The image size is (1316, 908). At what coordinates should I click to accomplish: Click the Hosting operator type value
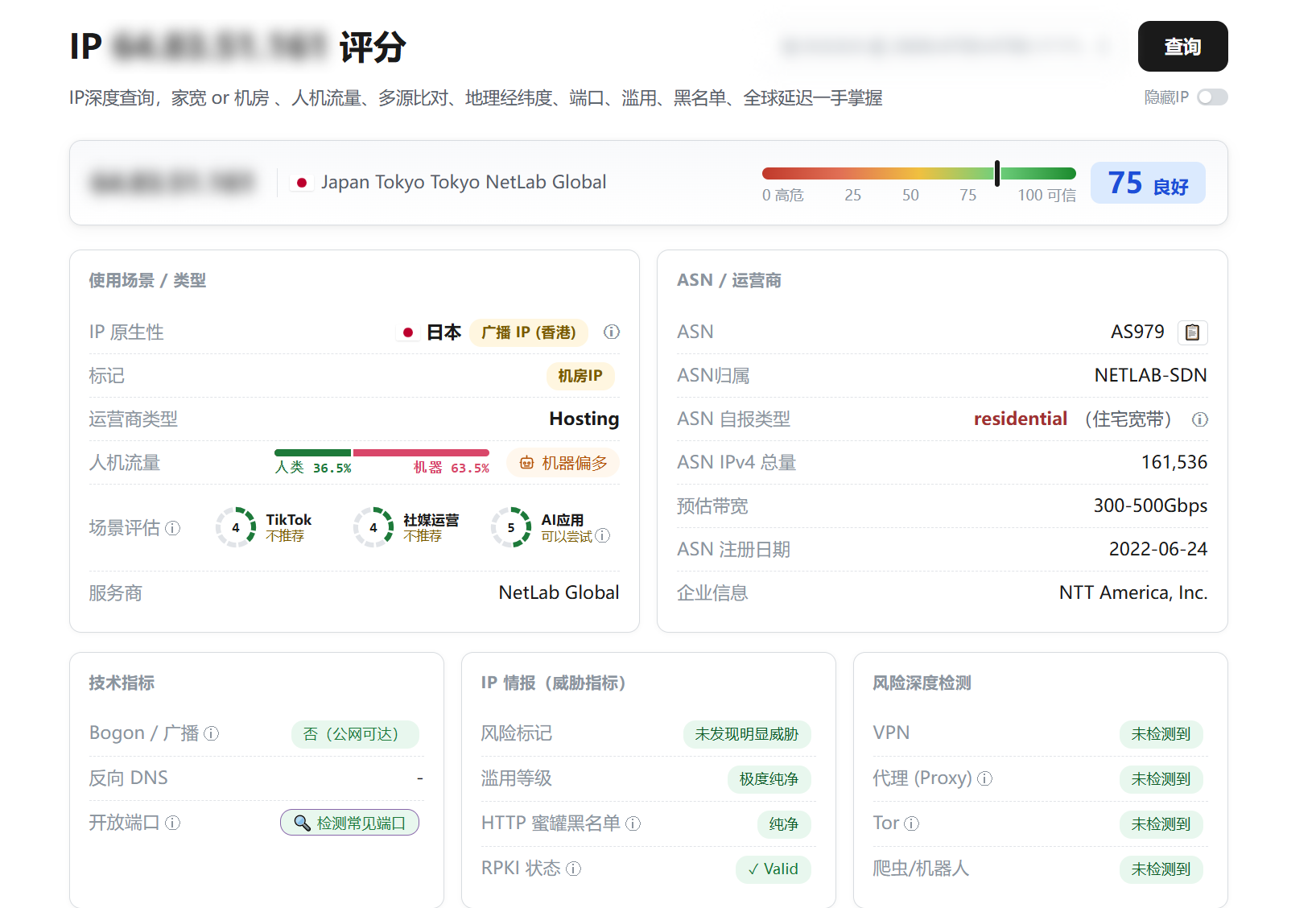pyautogui.click(x=584, y=419)
